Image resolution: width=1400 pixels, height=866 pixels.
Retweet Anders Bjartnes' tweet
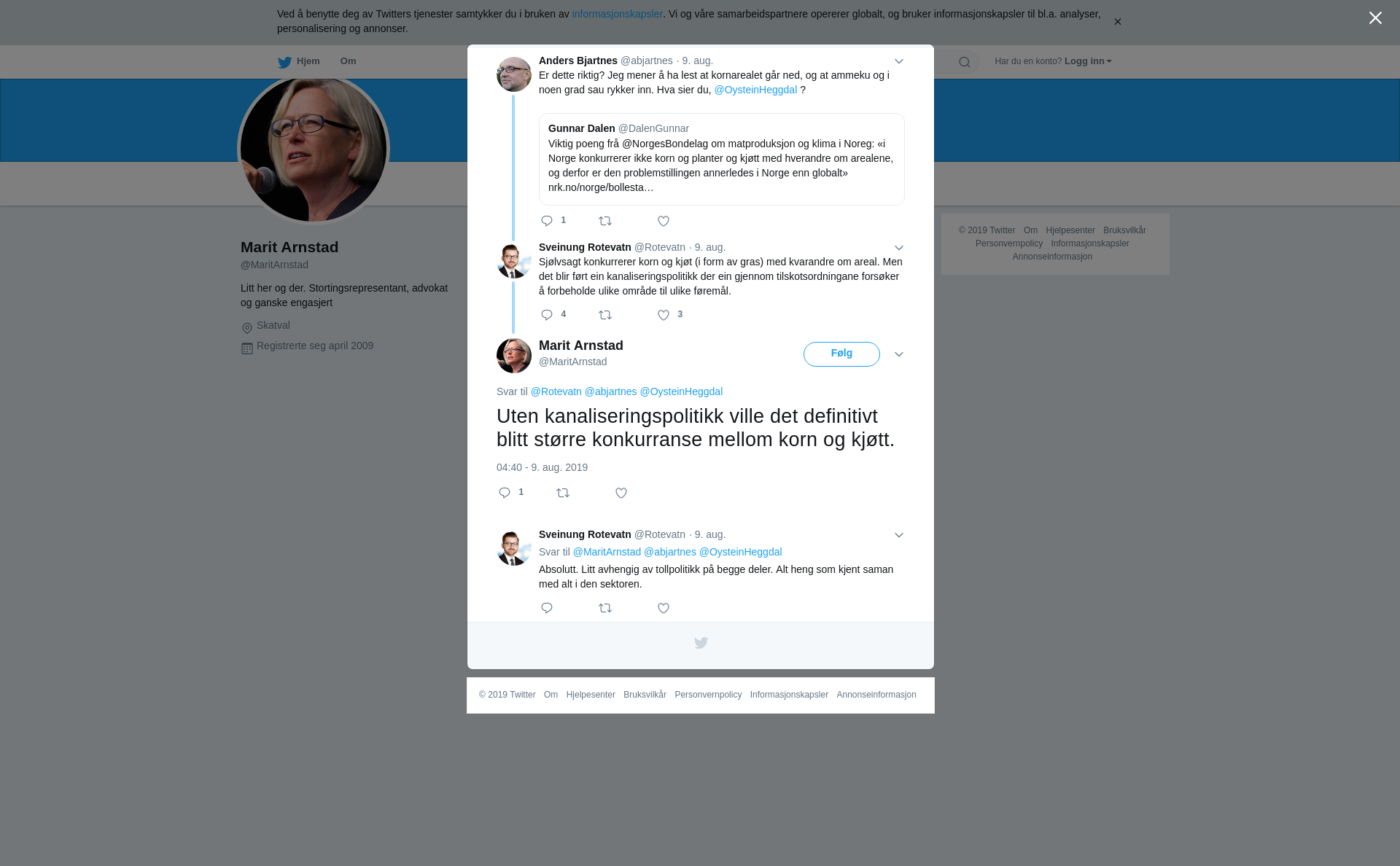(x=605, y=221)
